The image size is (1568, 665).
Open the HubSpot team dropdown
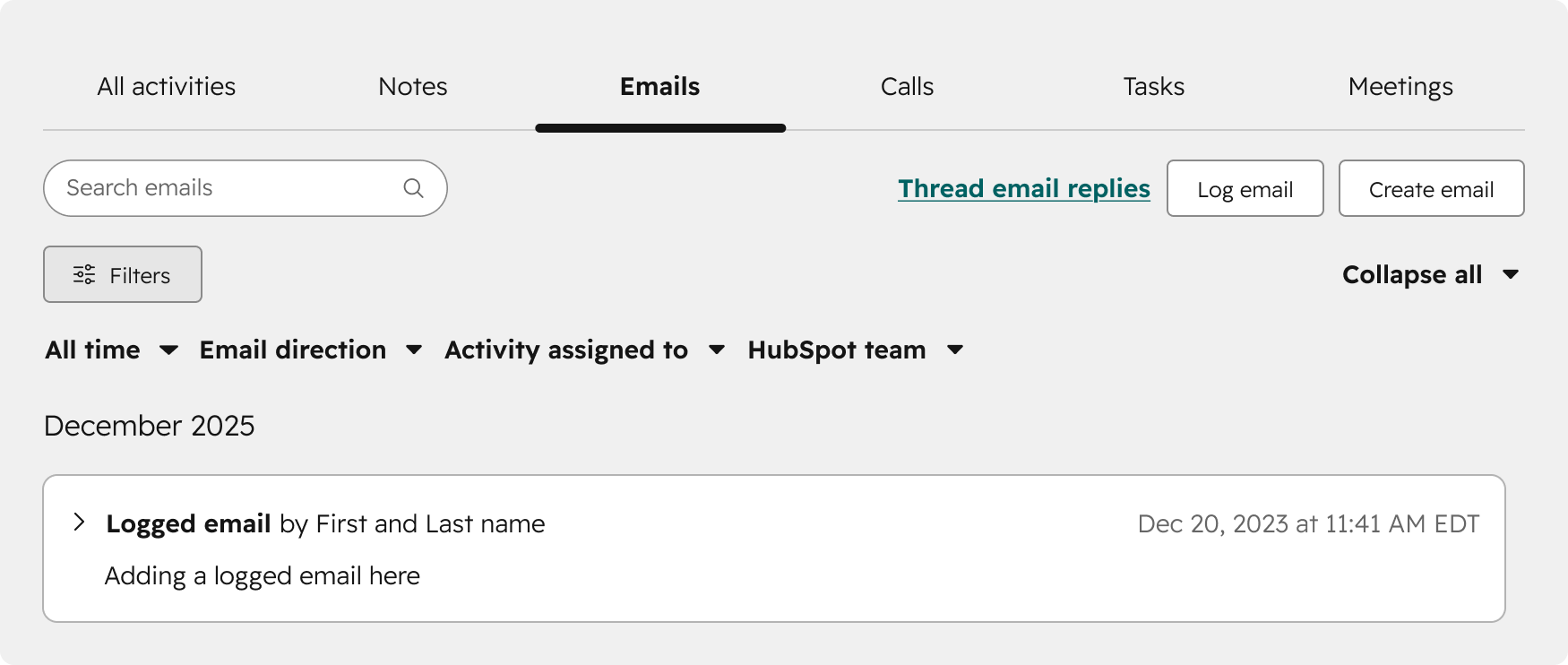pyautogui.click(x=855, y=350)
